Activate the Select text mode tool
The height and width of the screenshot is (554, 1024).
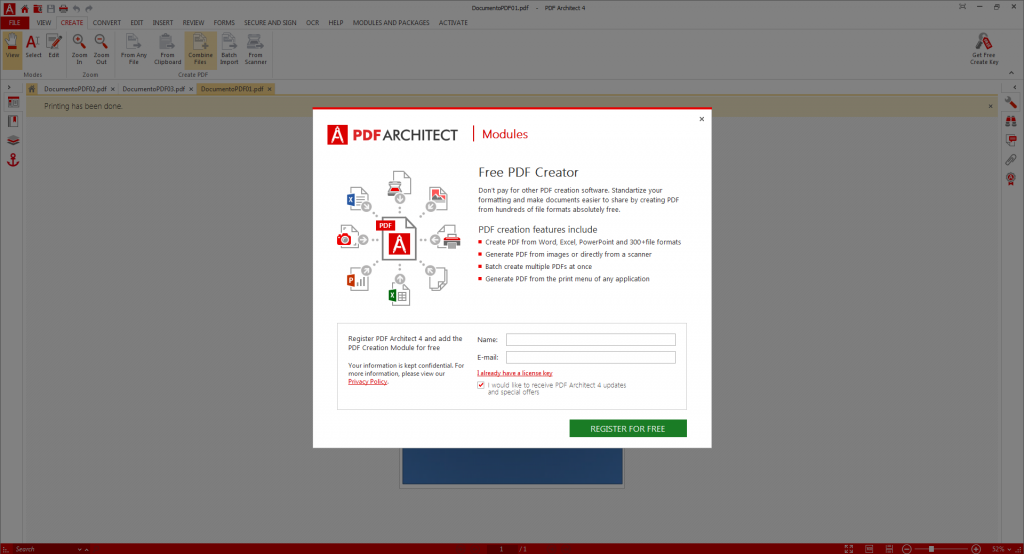point(33,48)
